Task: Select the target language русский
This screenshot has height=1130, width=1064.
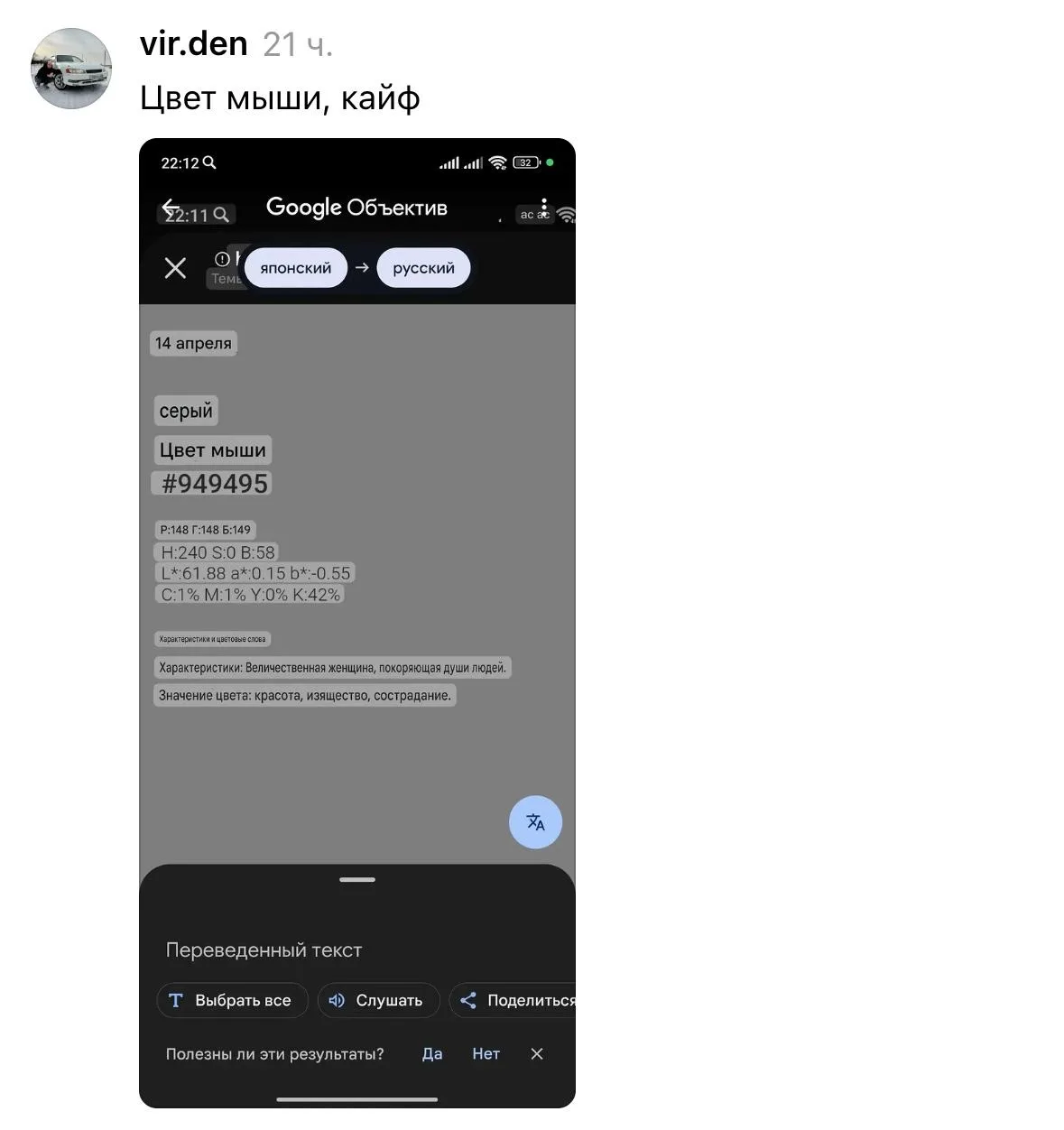Action: (423, 268)
